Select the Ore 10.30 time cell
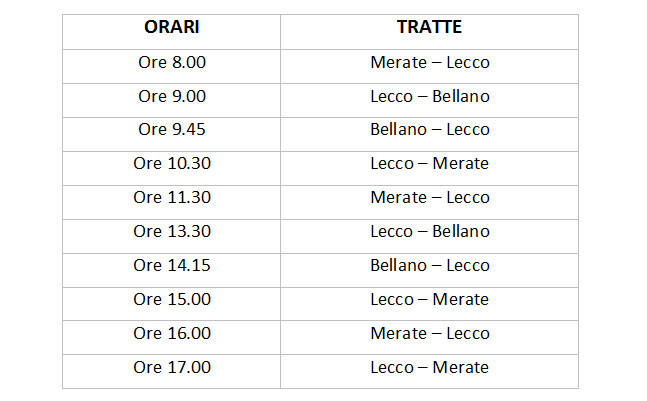This screenshot has width=647, height=401. pyautogui.click(x=171, y=164)
